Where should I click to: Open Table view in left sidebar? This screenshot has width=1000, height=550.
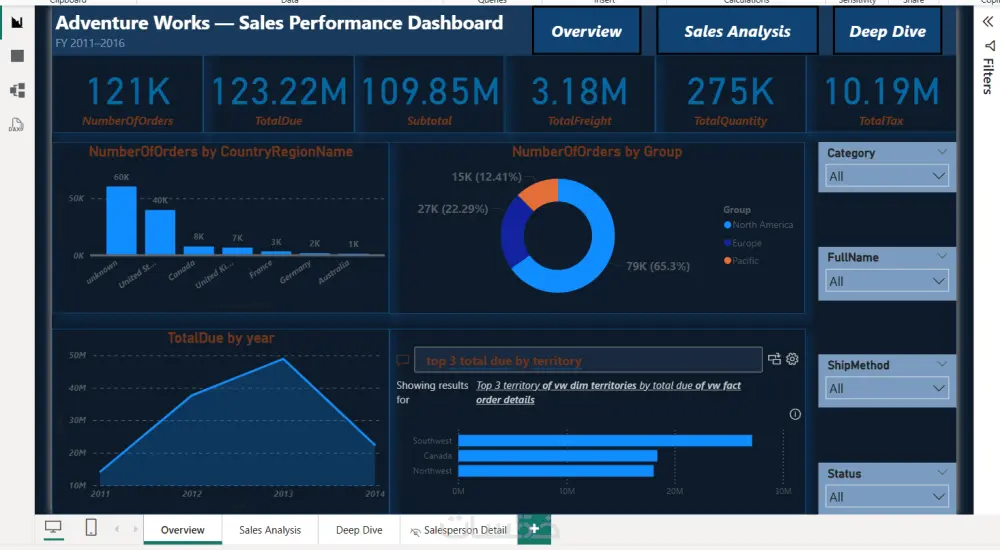(x=17, y=56)
